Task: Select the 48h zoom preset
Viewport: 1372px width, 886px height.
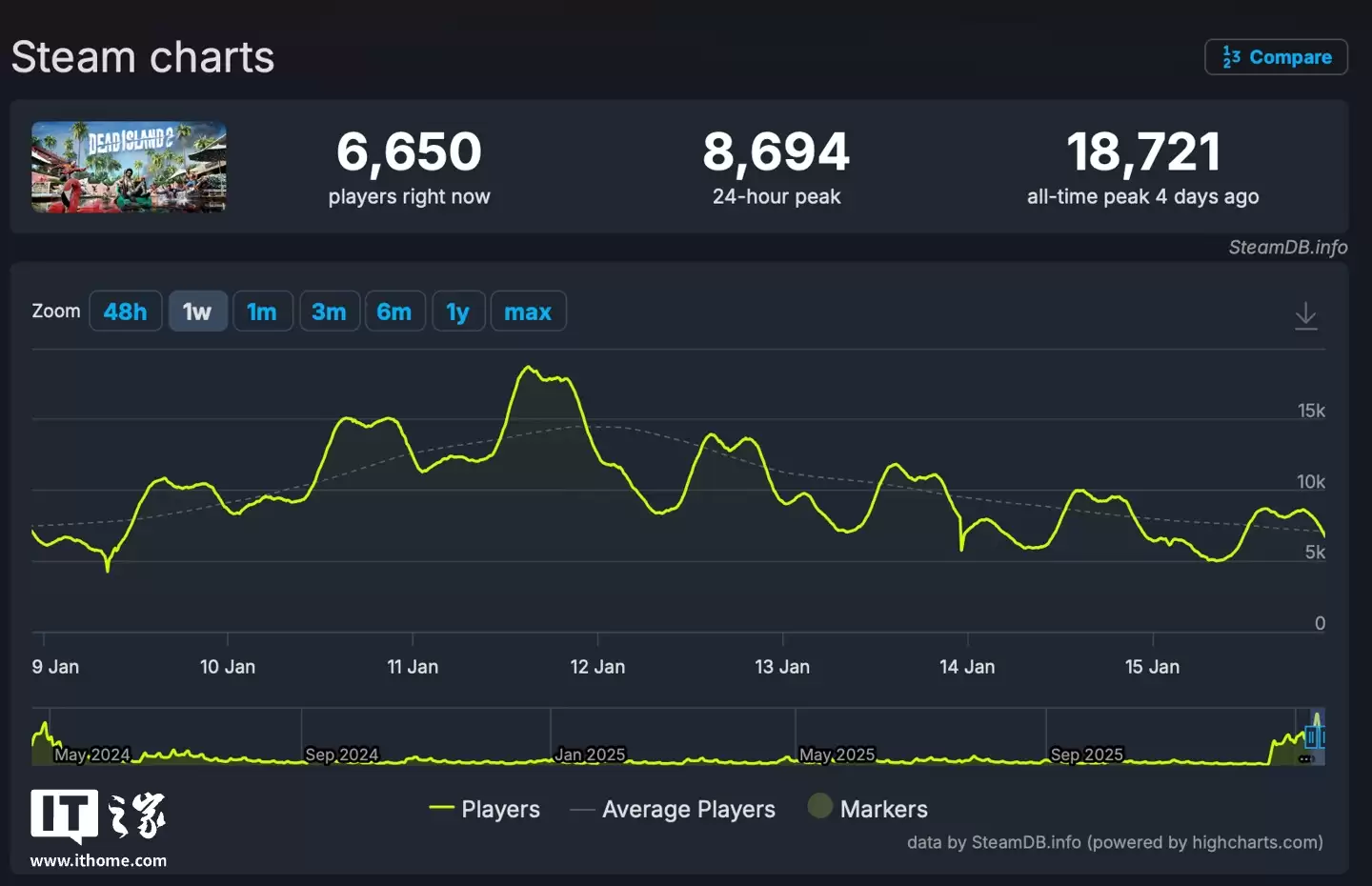Action: pyautogui.click(x=125, y=311)
